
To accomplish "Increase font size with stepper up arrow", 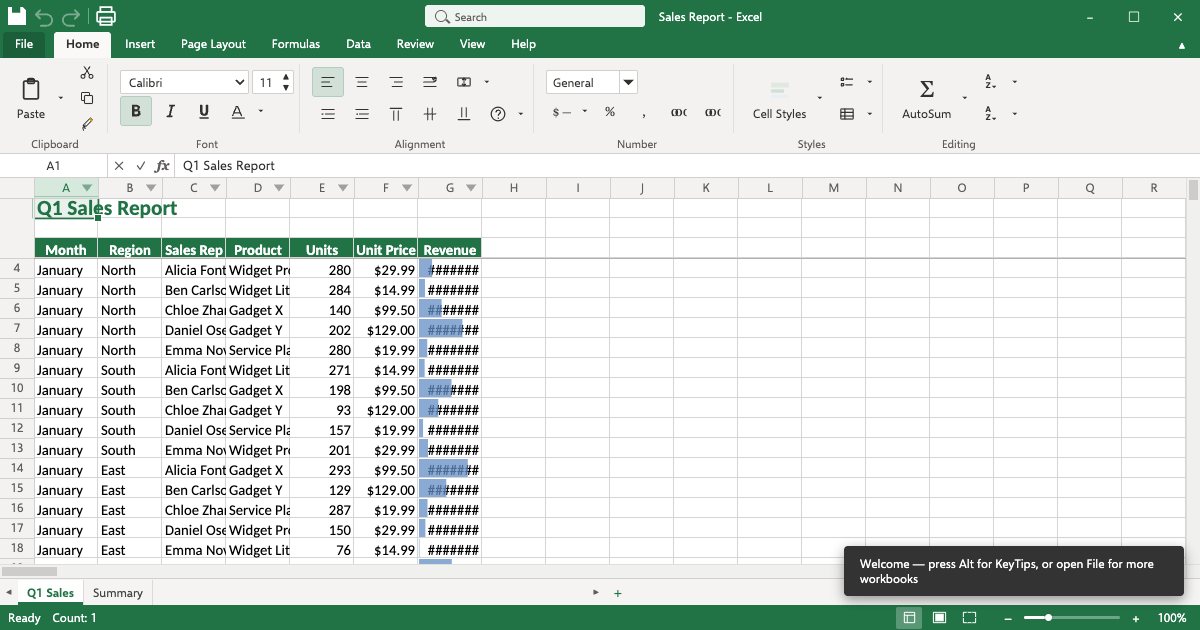I will (287, 77).
